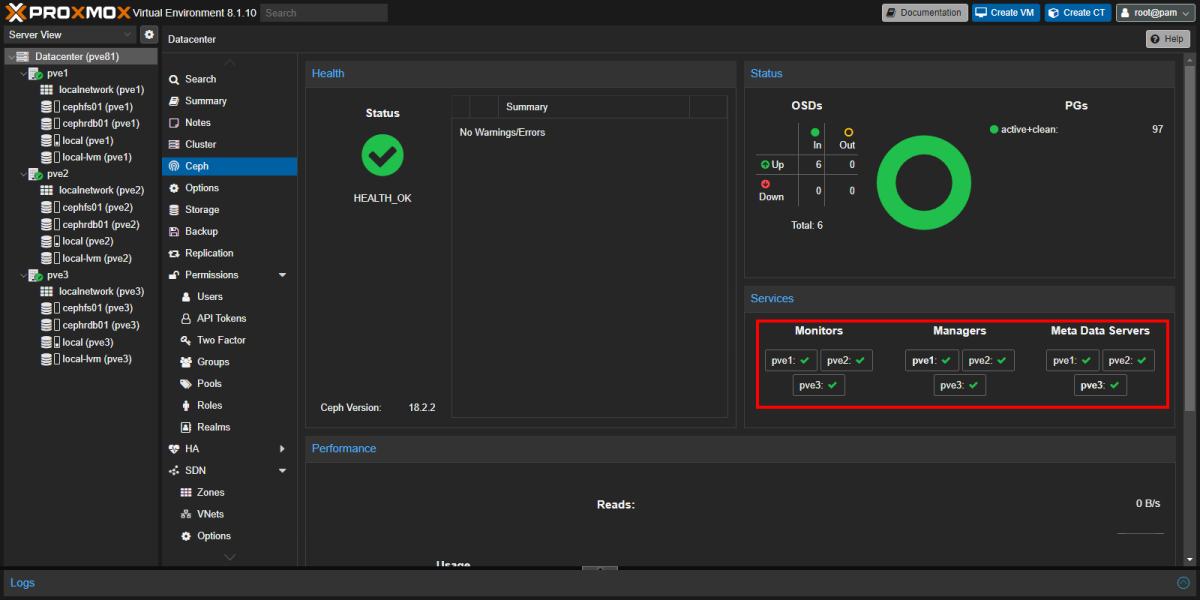Click the pve2 monitor service button
Image resolution: width=1200 pixels, height=600 pixels.
tap(847, 360)
